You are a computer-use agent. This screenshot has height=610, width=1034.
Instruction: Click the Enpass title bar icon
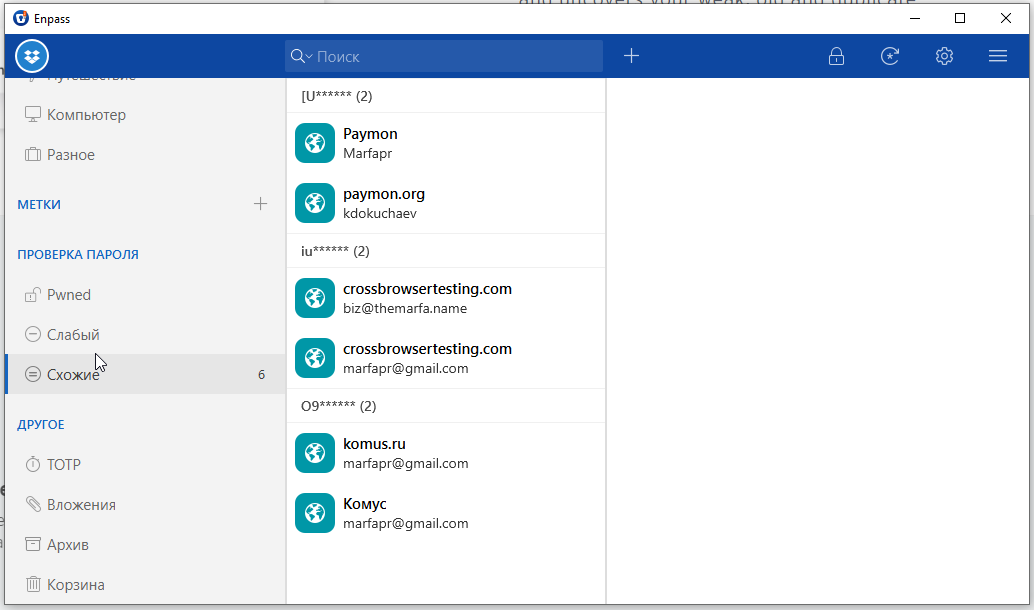[21, 18]
